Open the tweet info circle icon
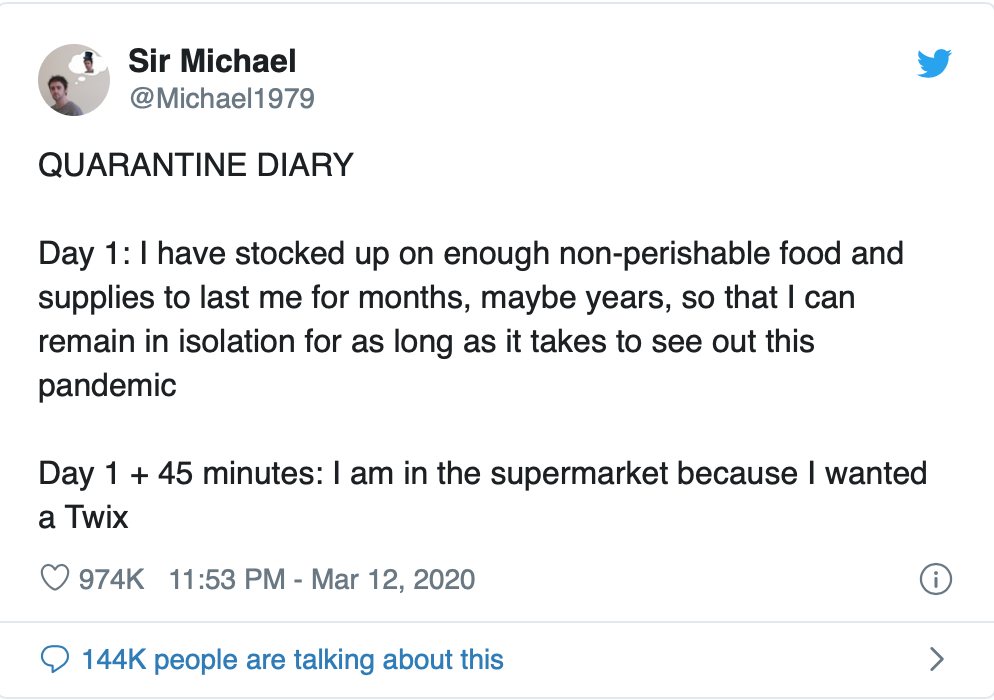994x700 pixels. (934, 579)
